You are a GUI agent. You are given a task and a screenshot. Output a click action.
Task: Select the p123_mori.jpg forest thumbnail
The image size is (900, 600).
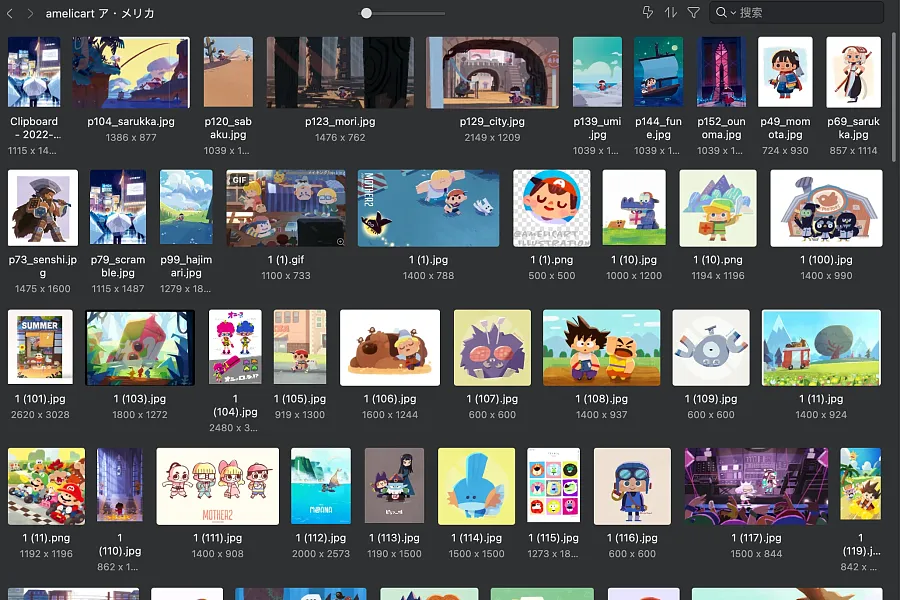[x=340, y=72]
